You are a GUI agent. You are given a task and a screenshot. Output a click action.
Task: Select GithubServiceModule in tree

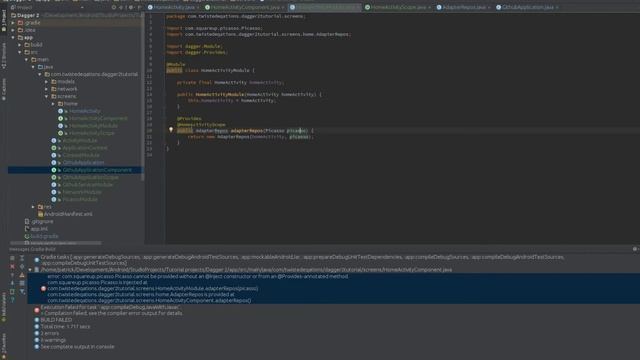coord(88,184)
